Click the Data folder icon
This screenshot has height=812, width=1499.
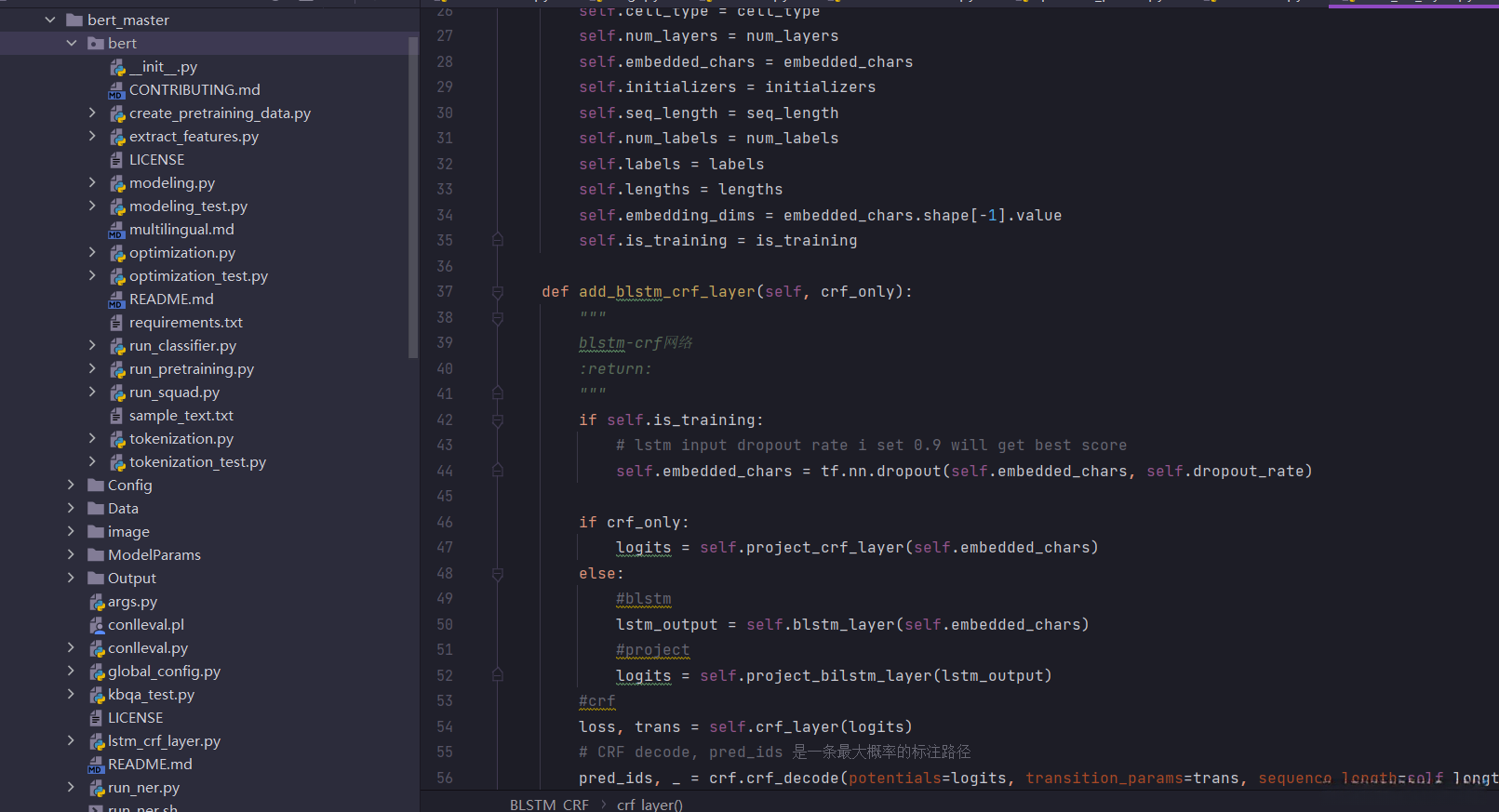(96, 508)
